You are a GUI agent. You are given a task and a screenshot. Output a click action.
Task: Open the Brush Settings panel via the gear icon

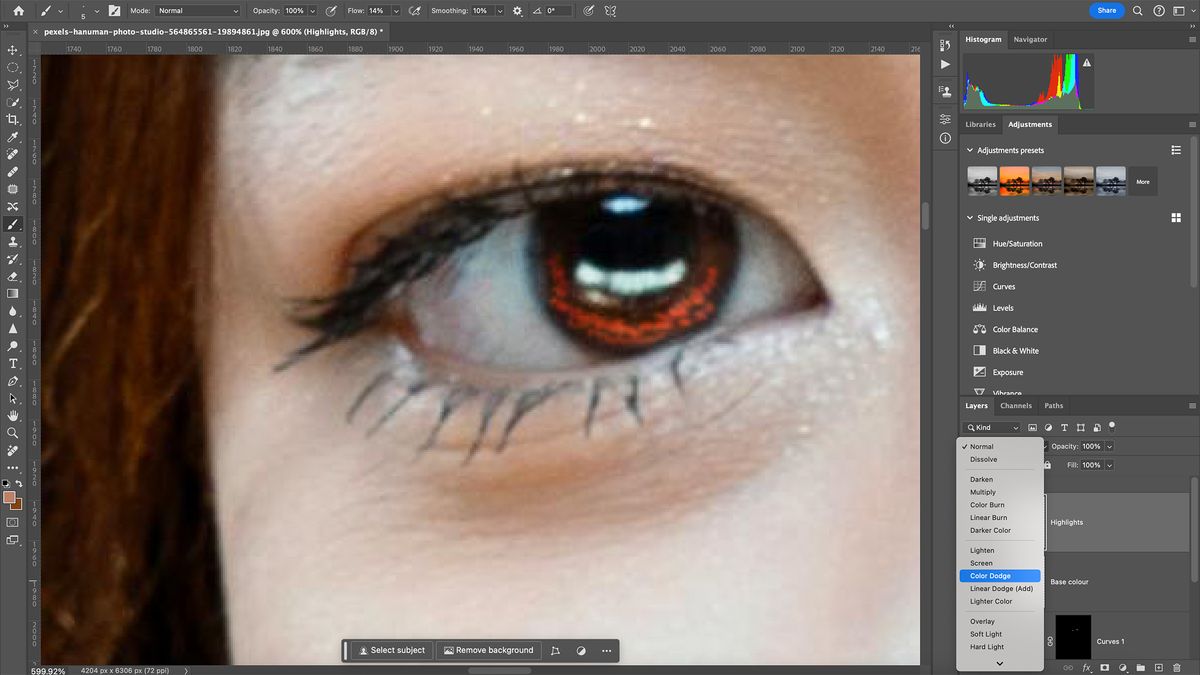tap(517, 11)
